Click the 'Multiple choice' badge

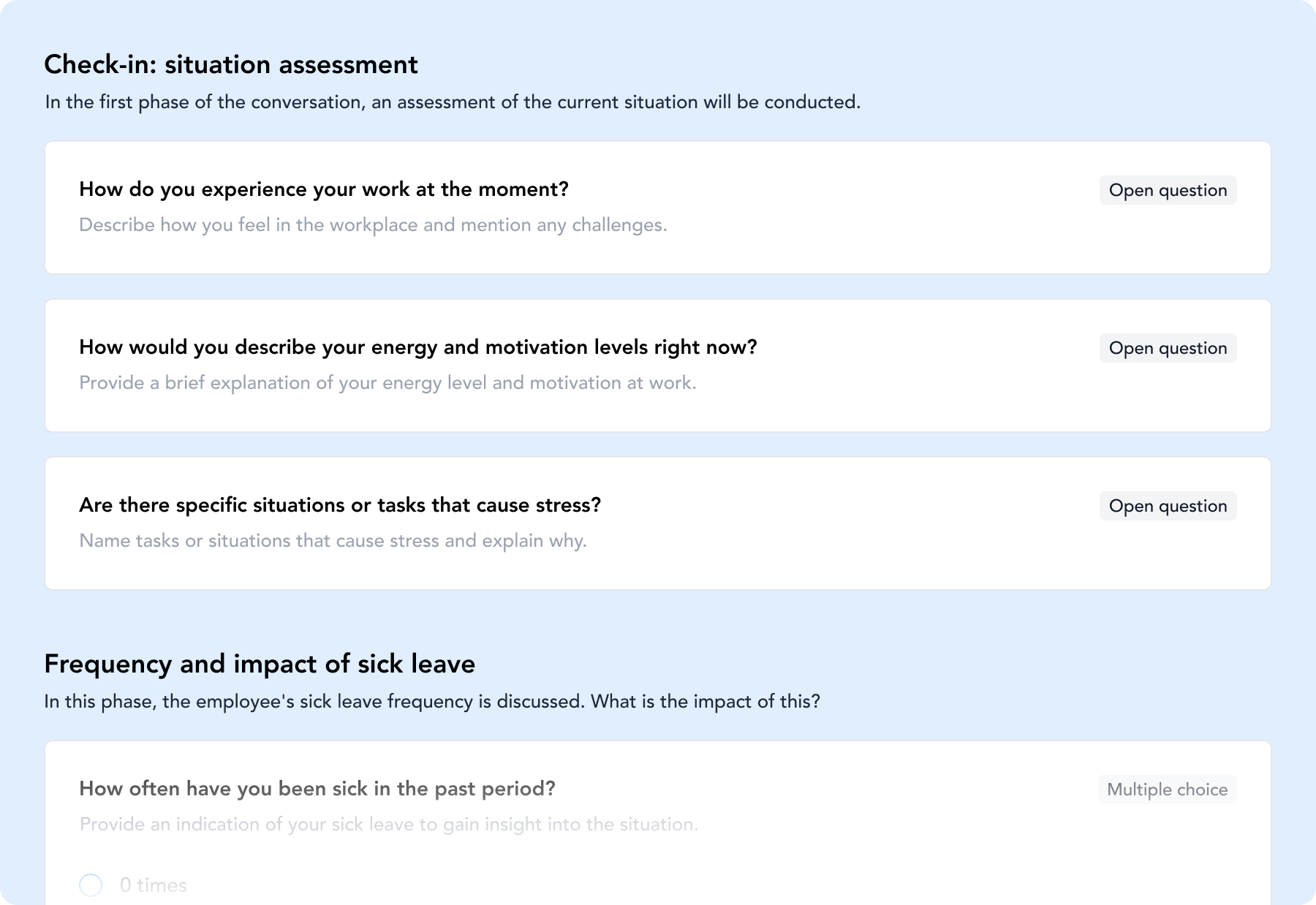[1167, 789]
